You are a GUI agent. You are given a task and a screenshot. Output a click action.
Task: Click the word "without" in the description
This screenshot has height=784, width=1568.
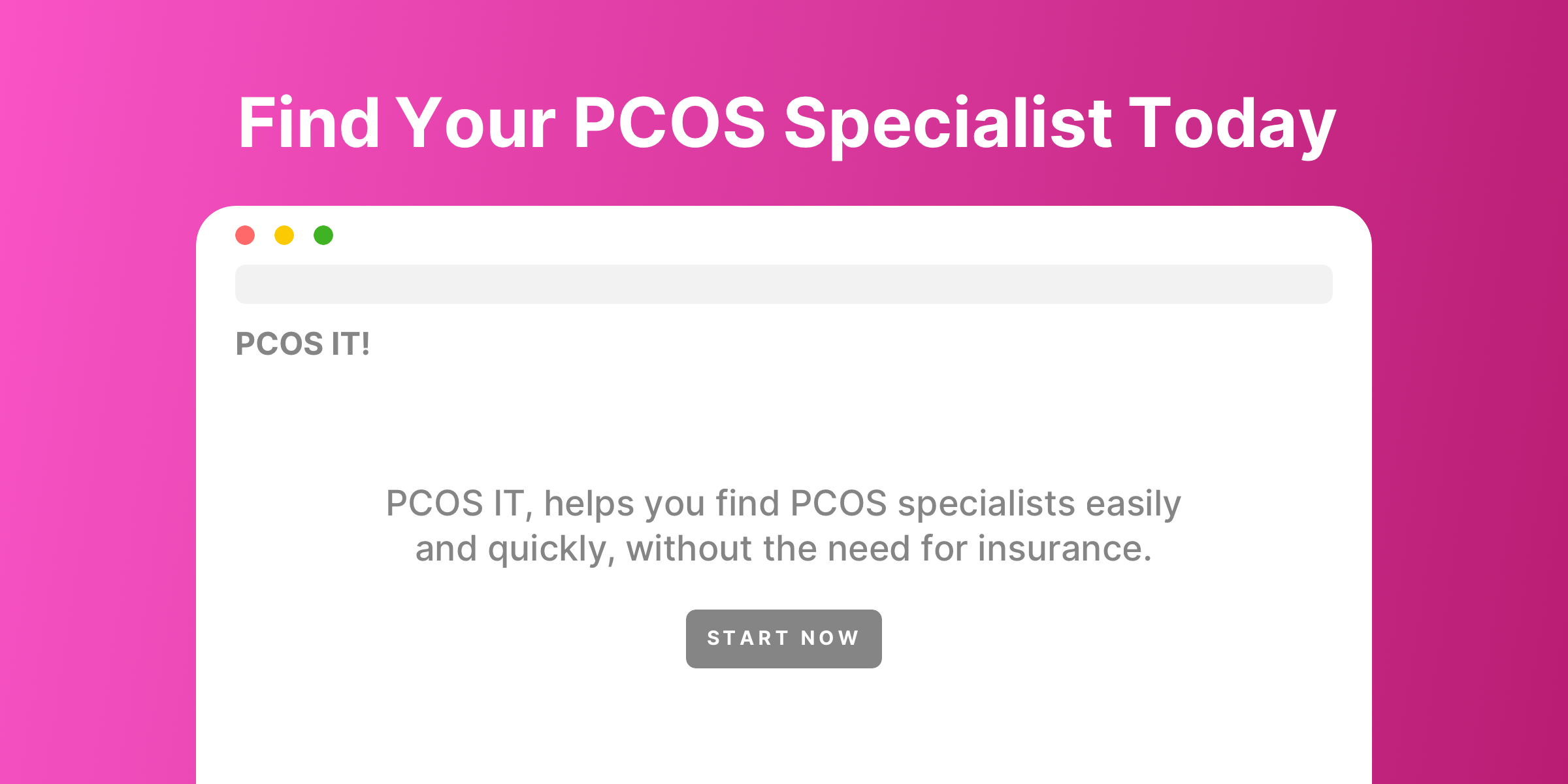point(689,549)
